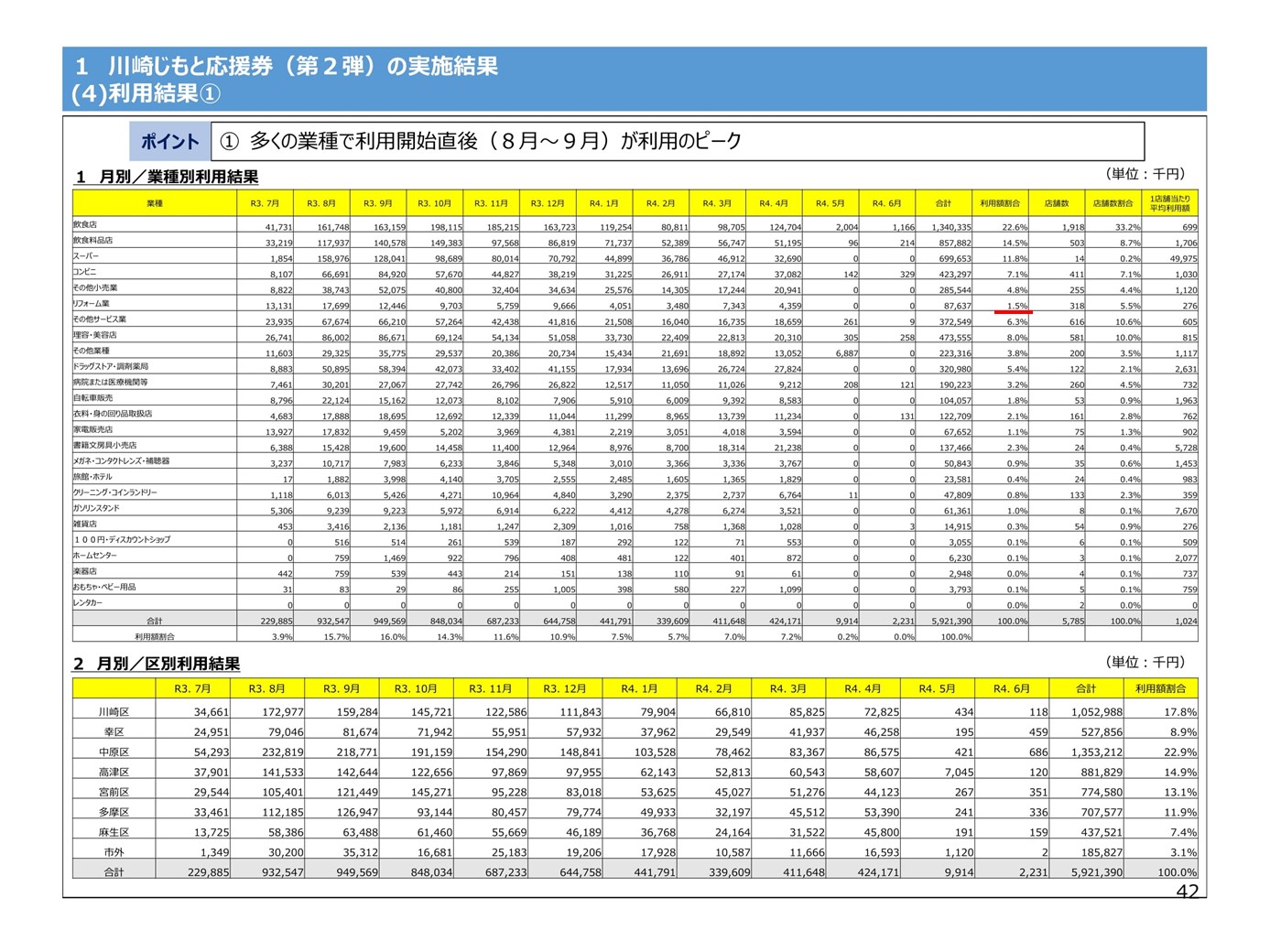1270x952 pixels.
Task: Select the '衣料・身の回り品取扱店' row label
Action: [x=113, y=414]
